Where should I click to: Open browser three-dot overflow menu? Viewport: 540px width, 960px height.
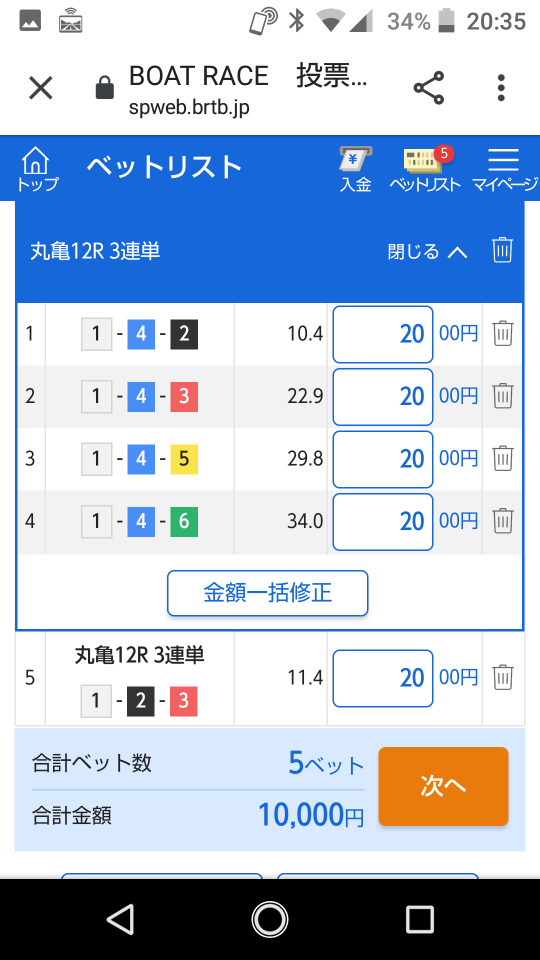(x=501, y=88)
